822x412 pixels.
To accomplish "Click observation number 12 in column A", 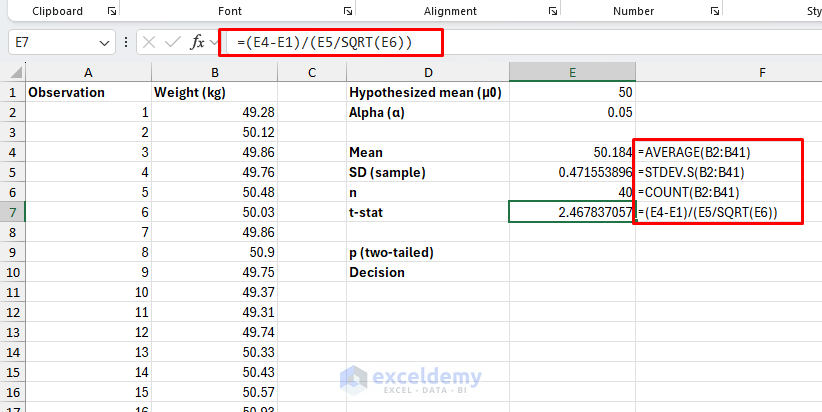I will click(x=88, y=332).
